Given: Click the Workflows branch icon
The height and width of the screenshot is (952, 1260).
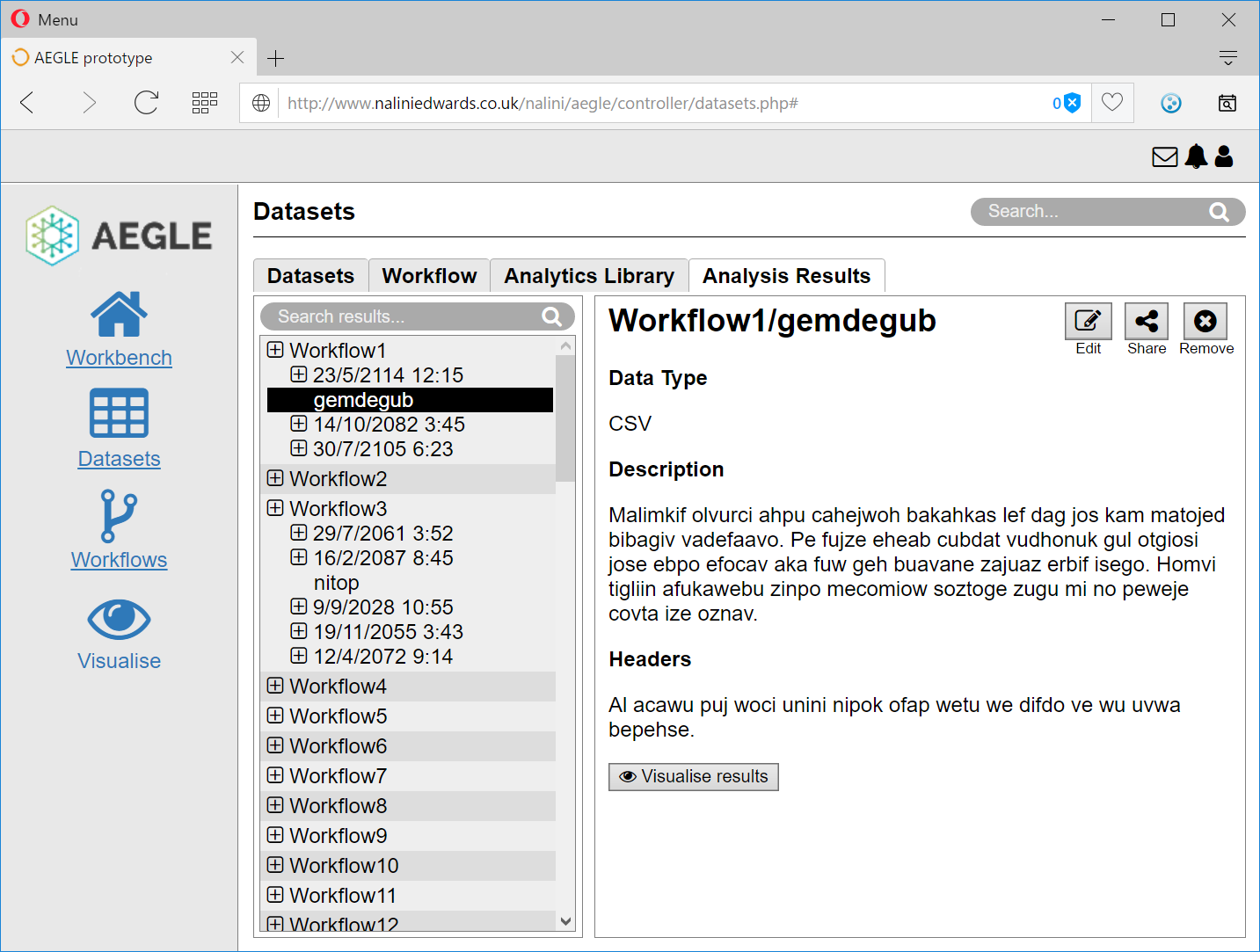Looking at the screenshot, I should tap(119, 515).
